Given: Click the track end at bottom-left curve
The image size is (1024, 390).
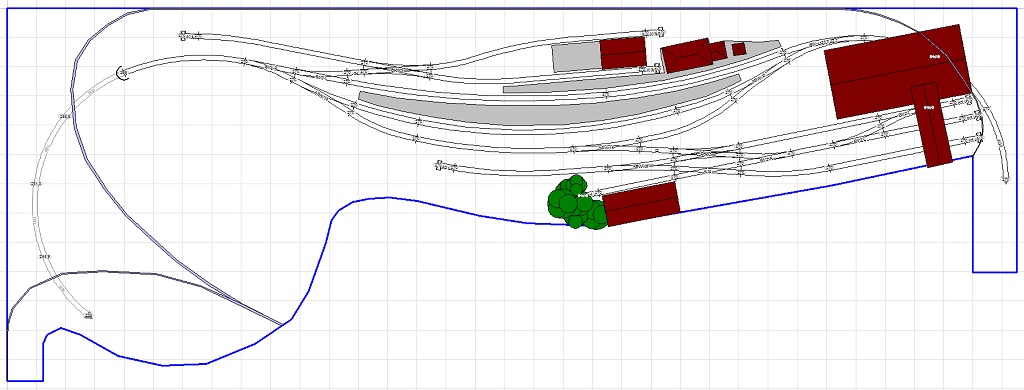Looking at the screenshot, I should pyautogui.click(x=88, y=316).
